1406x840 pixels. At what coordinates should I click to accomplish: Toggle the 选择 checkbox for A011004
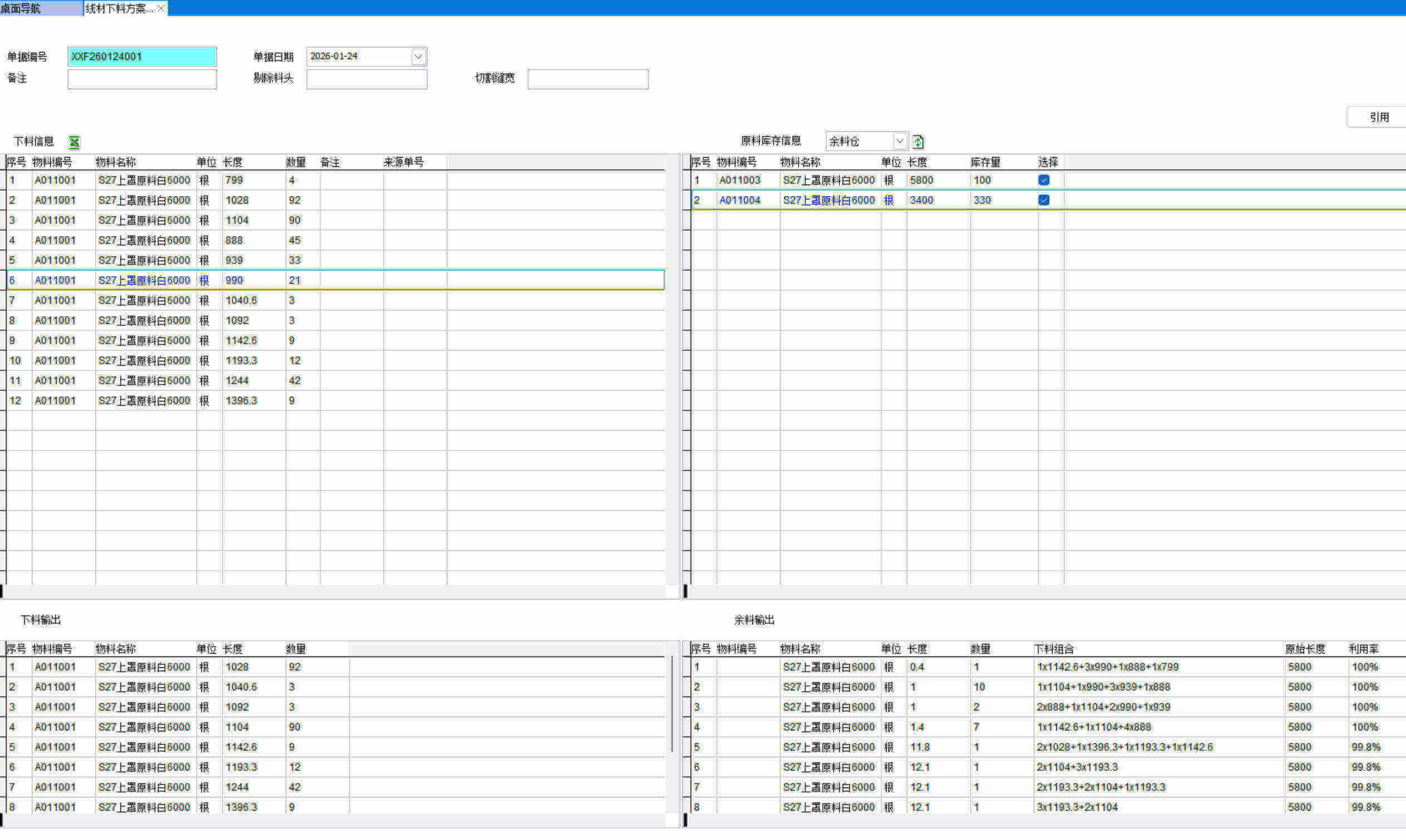click(x=1044, y=200)
